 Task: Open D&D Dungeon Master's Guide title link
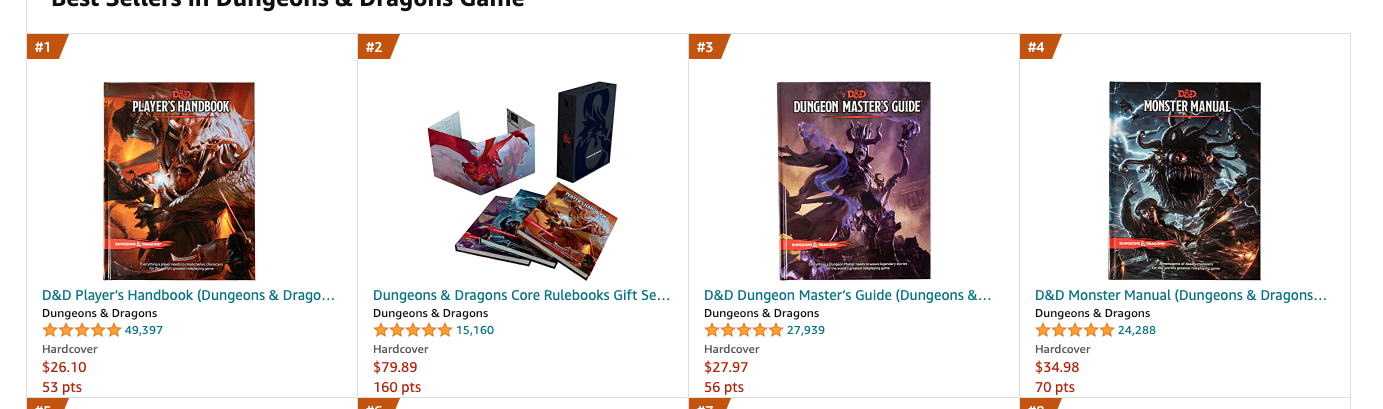tap(848, 296)
